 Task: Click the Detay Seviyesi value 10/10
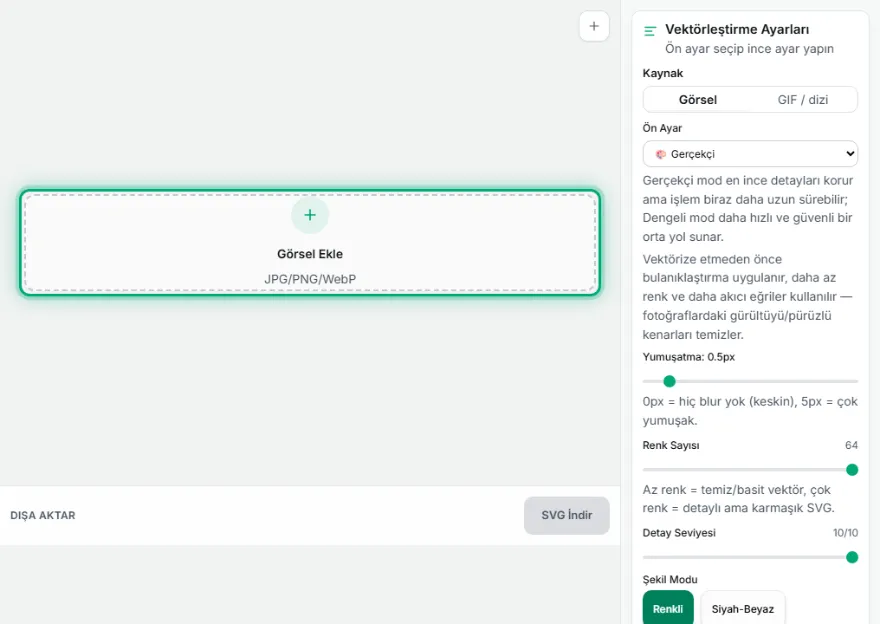(845, 533)
